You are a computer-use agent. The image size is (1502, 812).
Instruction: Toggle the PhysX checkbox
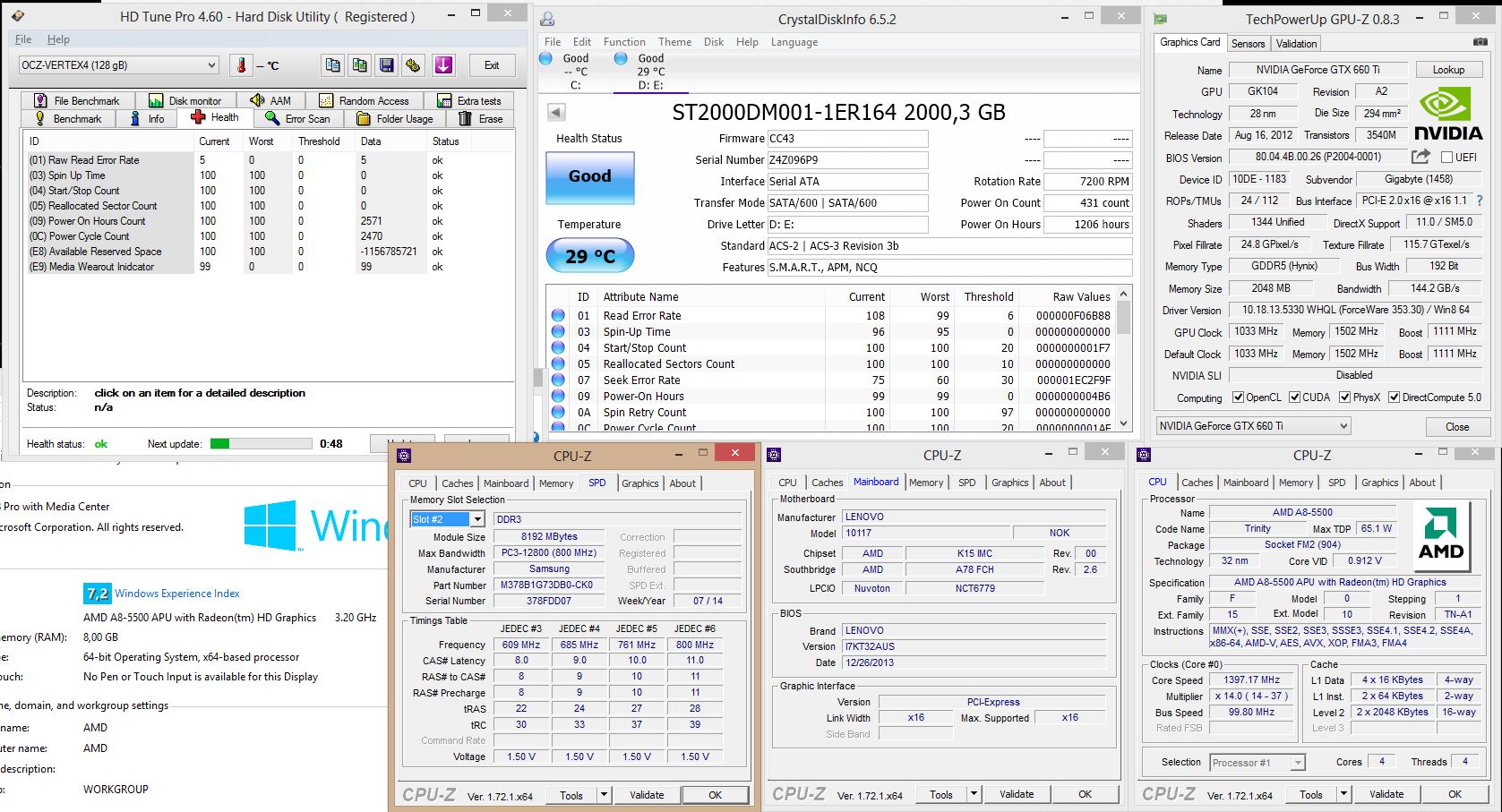coord(1345,397)
